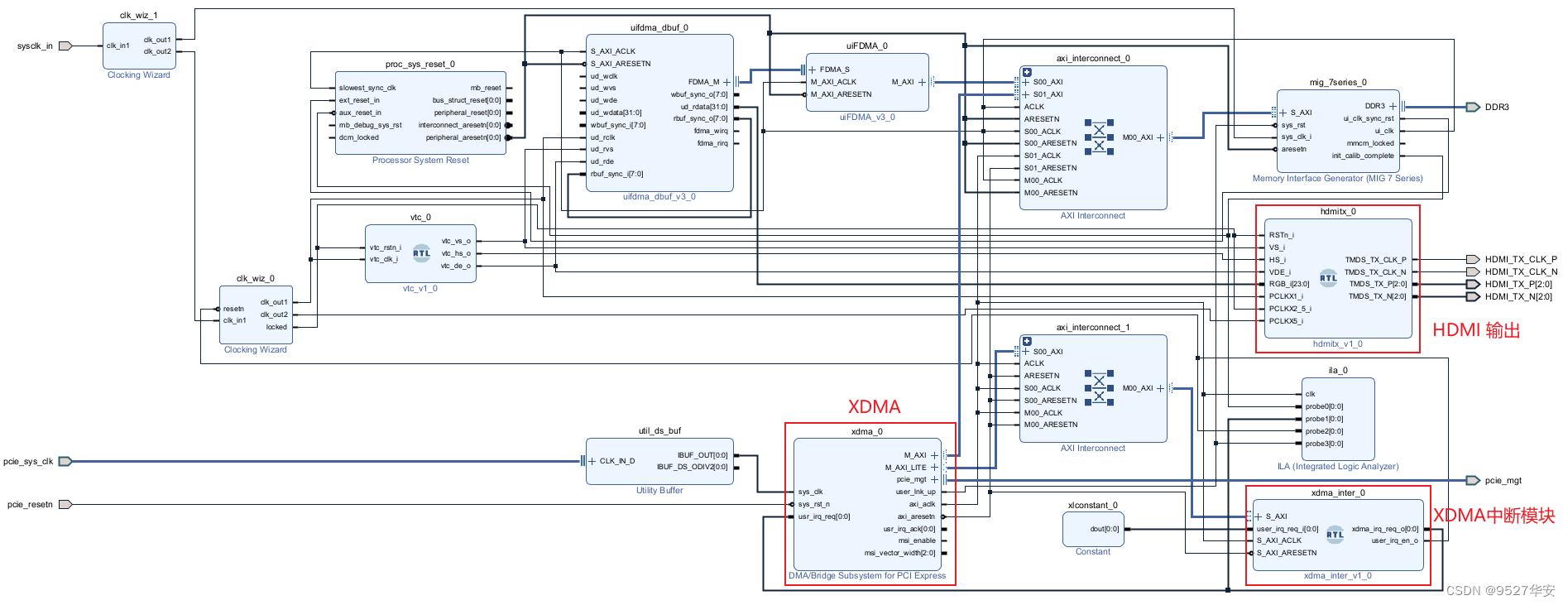
Task: Select locked pin on clk_wiz_0
Action: 276,327
